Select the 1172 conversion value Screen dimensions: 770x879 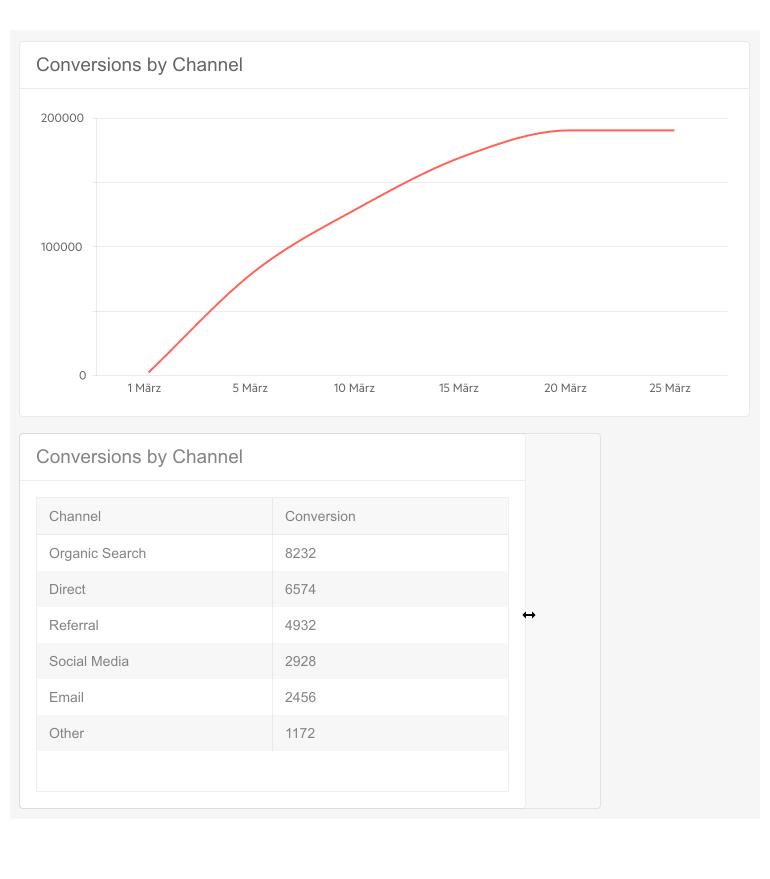point(300,733)
